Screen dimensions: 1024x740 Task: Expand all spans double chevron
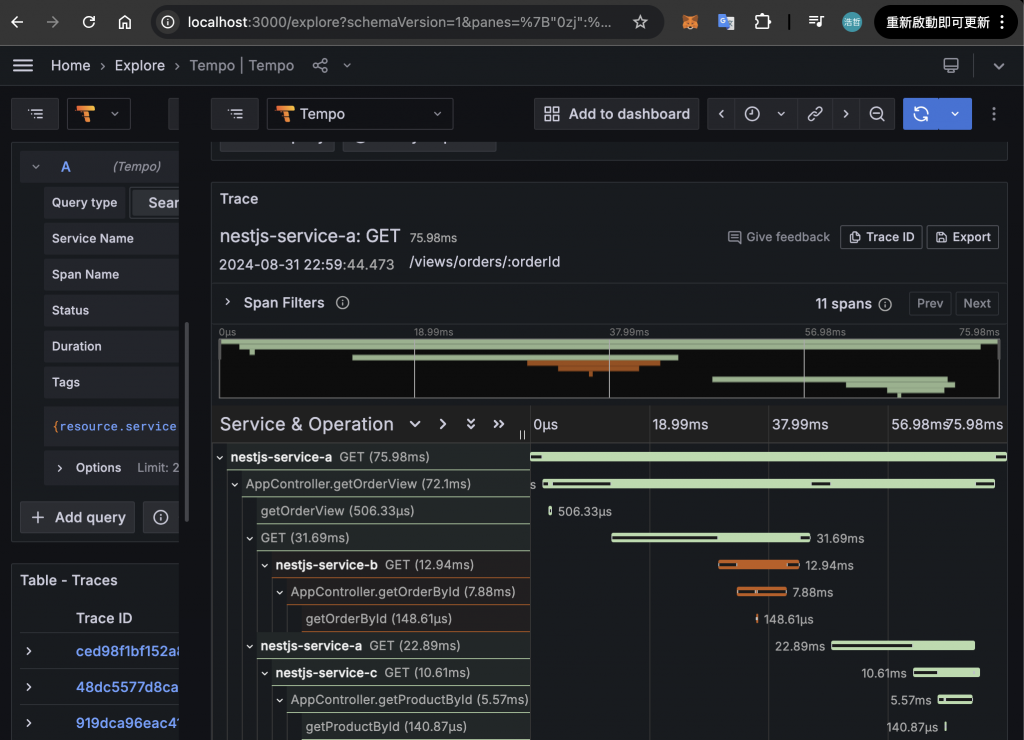471,425
